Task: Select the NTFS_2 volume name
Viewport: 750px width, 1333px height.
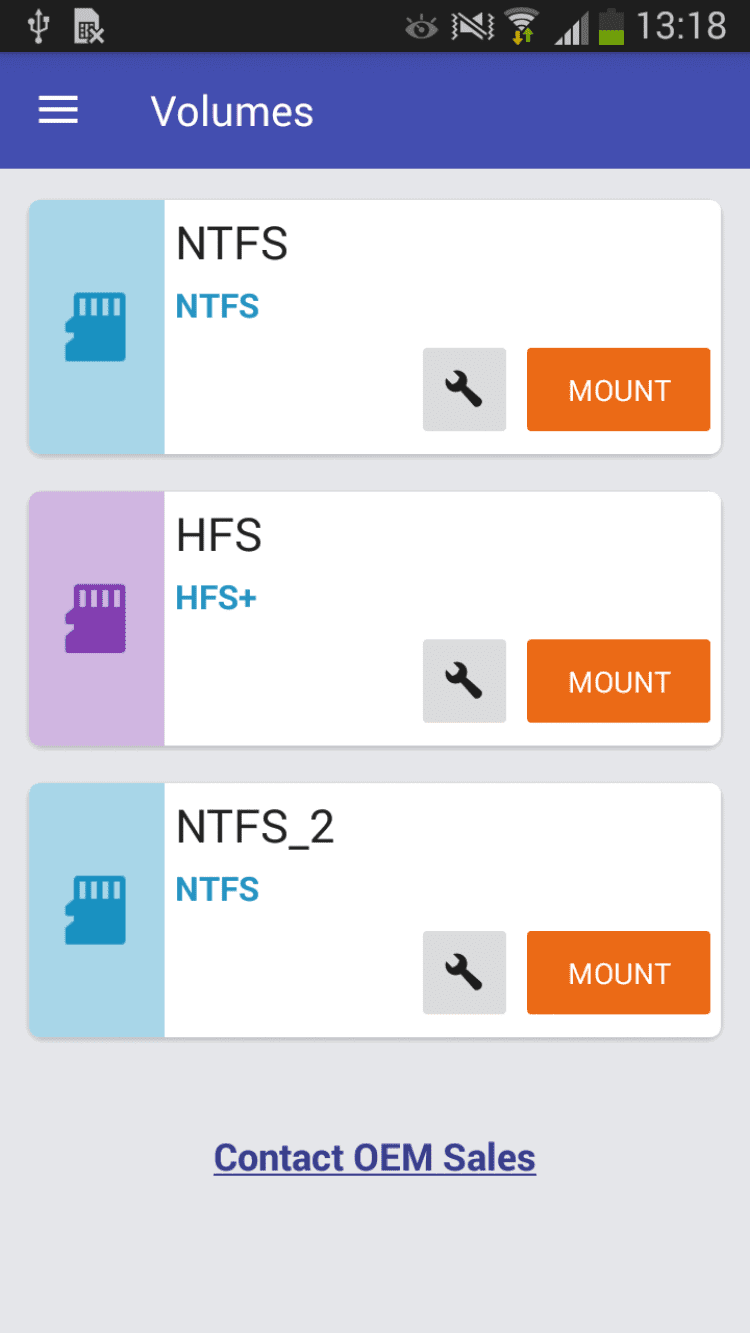Action: tap(255, 828)
